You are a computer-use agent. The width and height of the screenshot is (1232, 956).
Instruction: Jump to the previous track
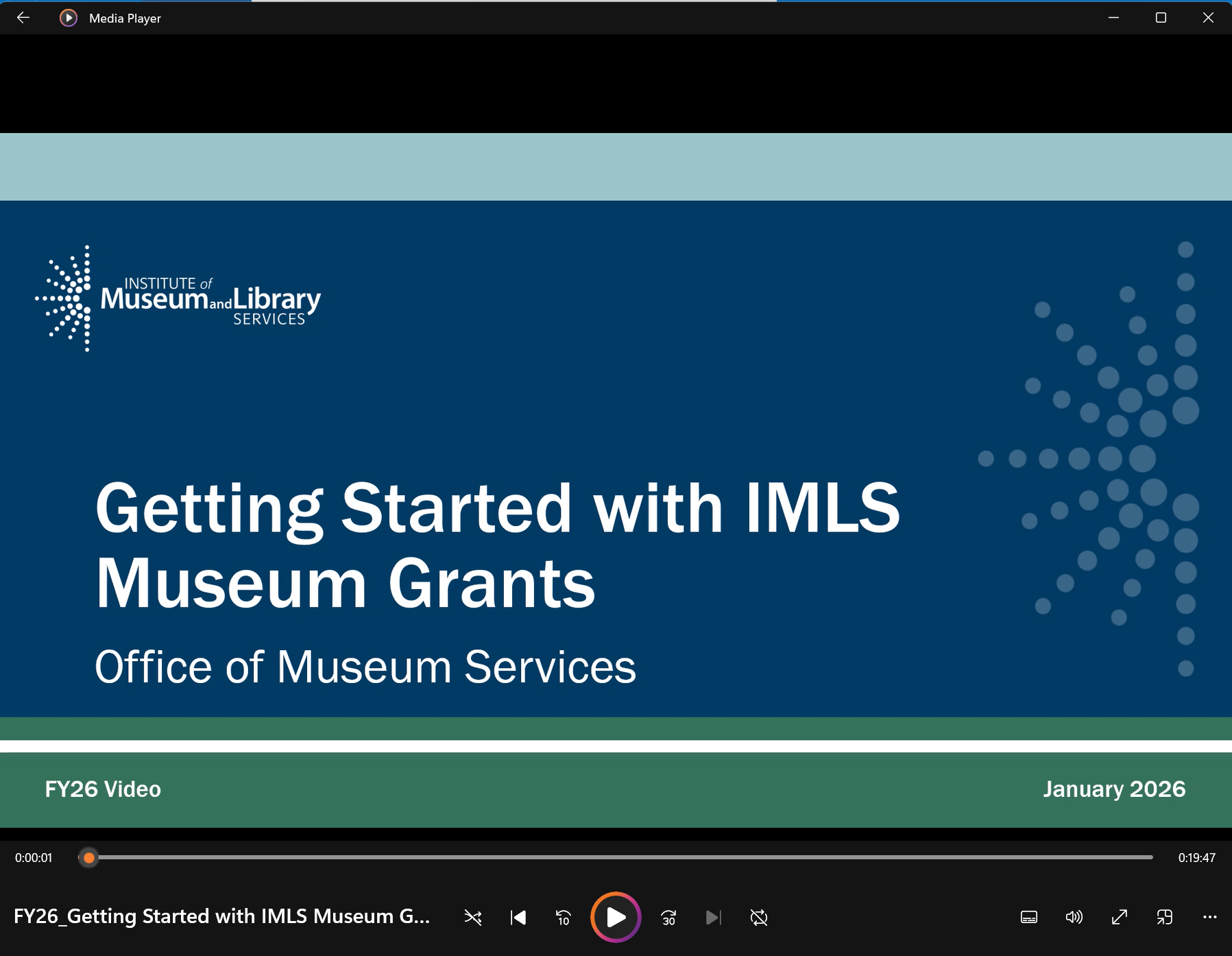coord(518,917)
